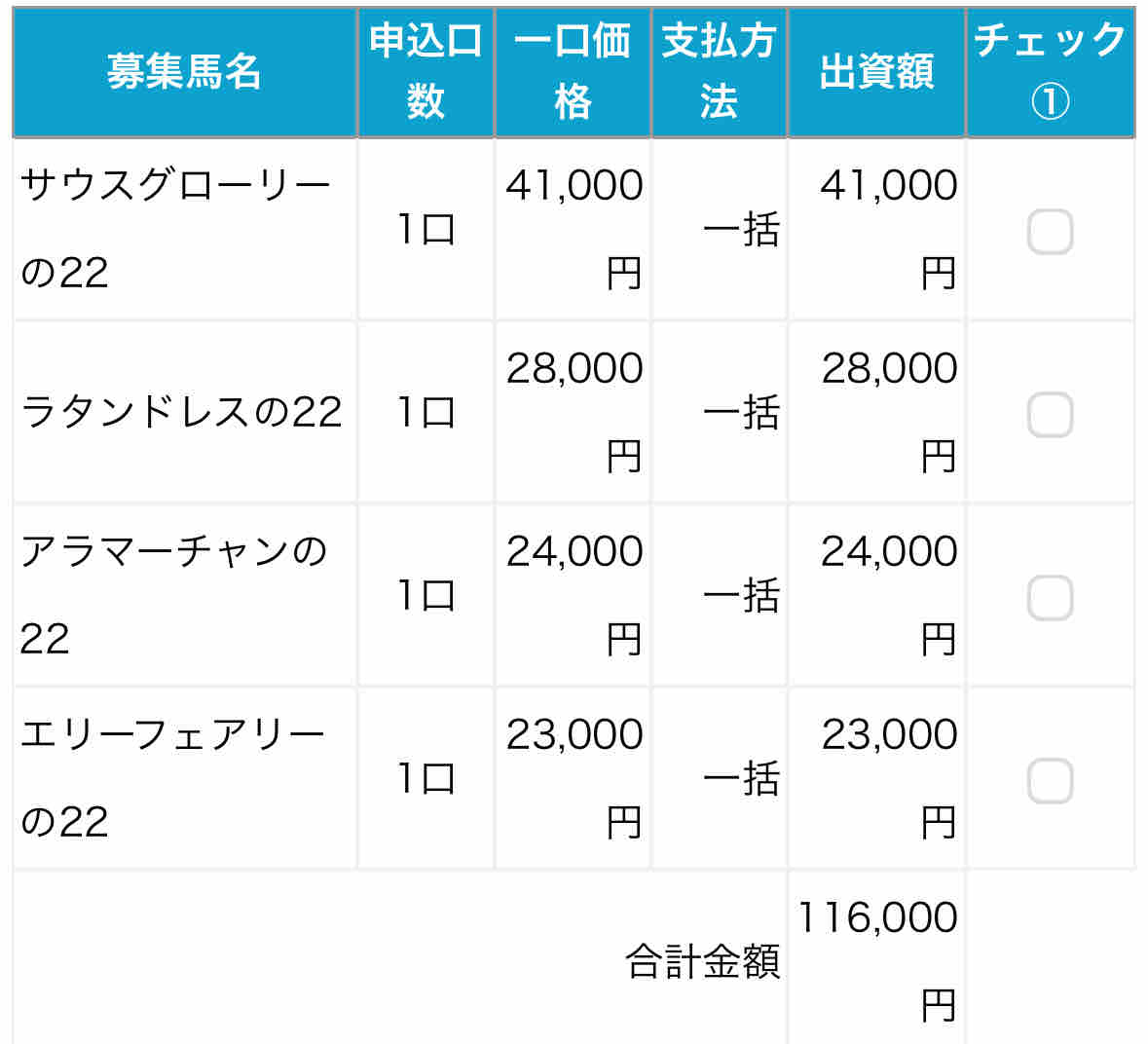
Task: Check the box for サウスグローリーの22
Action: [1050, 232]
